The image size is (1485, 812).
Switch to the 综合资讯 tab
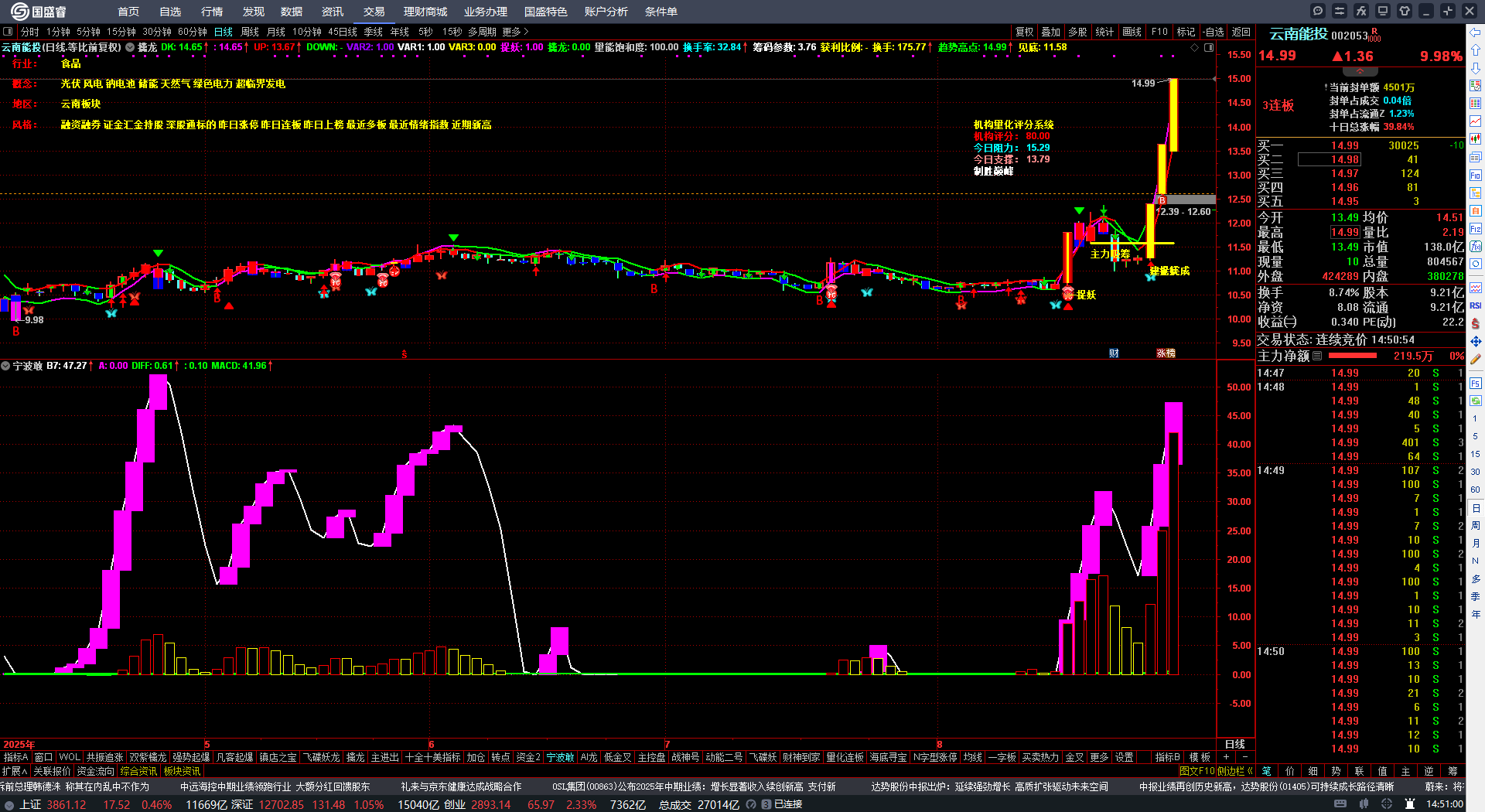click(x=139, y=771)
